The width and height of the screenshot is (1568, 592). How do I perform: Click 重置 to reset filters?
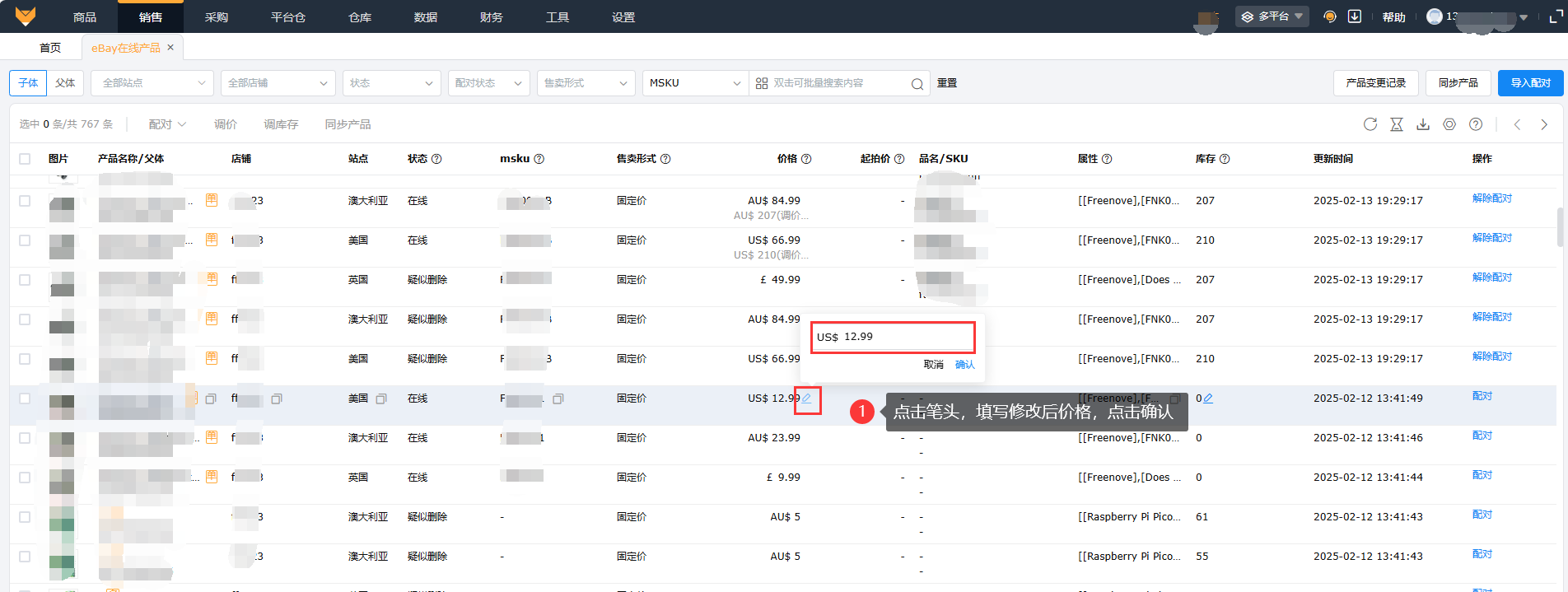[x=947, y=83]
